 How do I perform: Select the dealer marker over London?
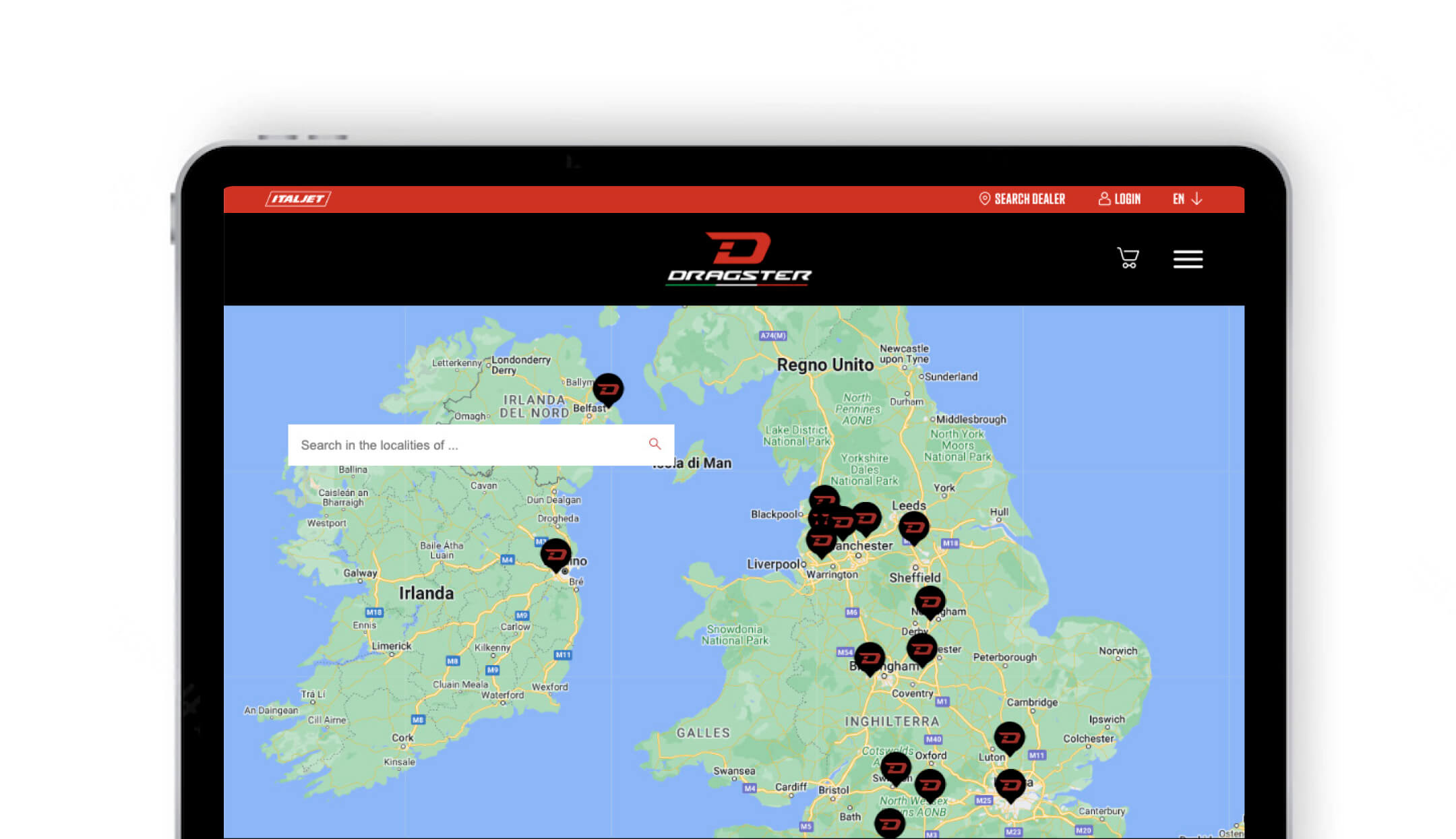pos(1010,786)
